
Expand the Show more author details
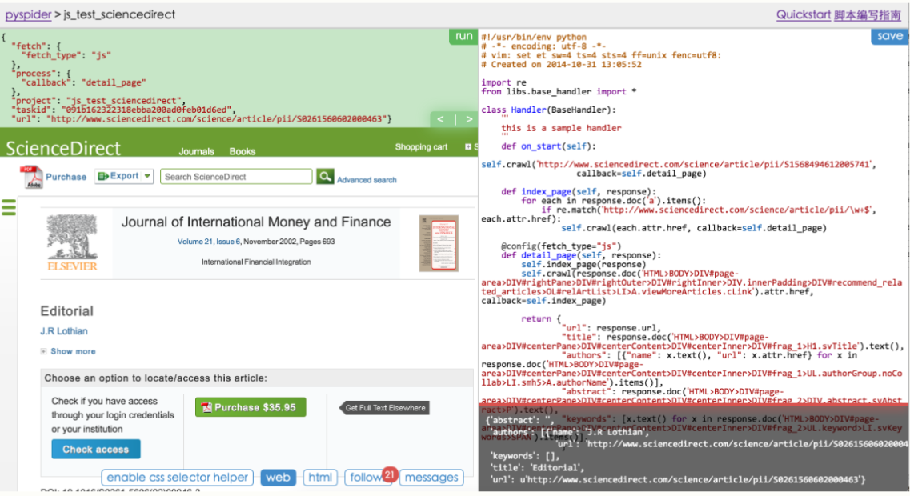pos(68,352)
